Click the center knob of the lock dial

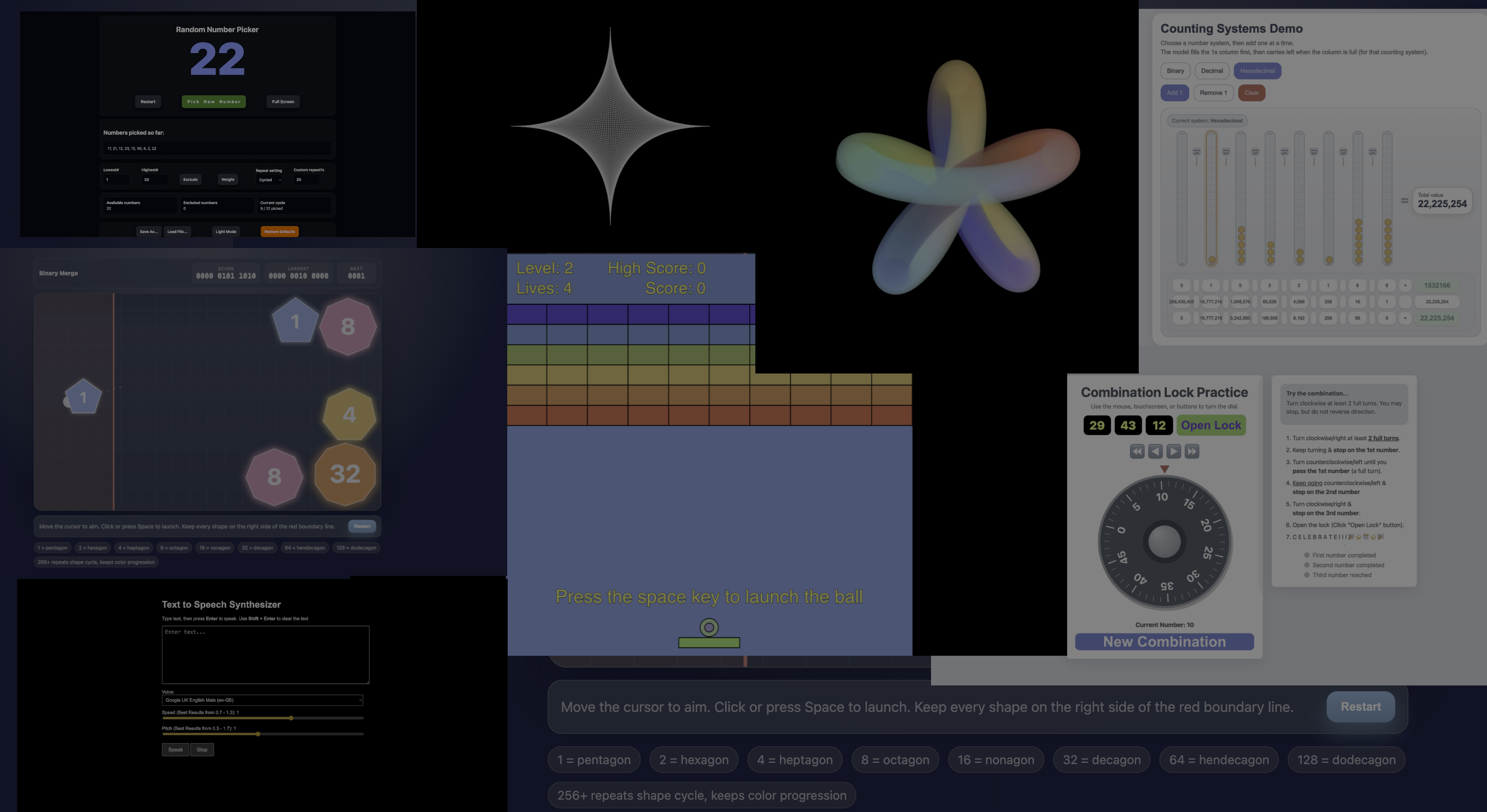pos(1164,541)
